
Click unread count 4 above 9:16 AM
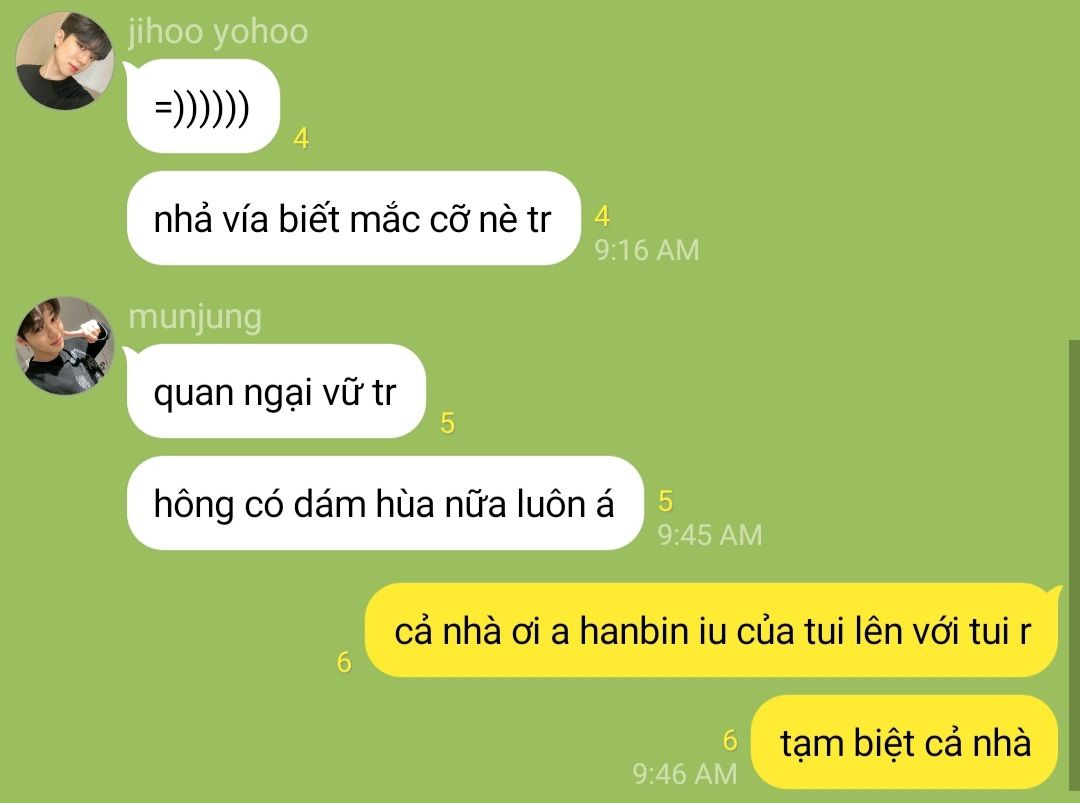pos(602,216)
